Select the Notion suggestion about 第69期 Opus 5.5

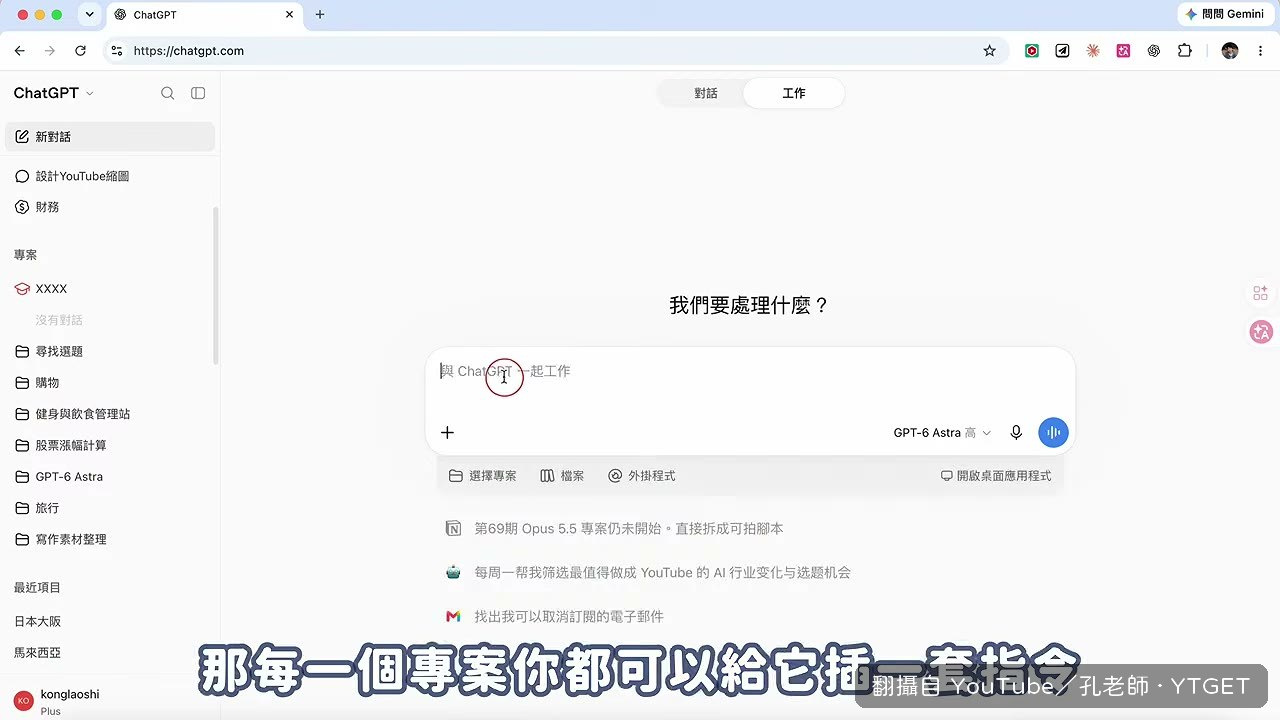[614, 529]
